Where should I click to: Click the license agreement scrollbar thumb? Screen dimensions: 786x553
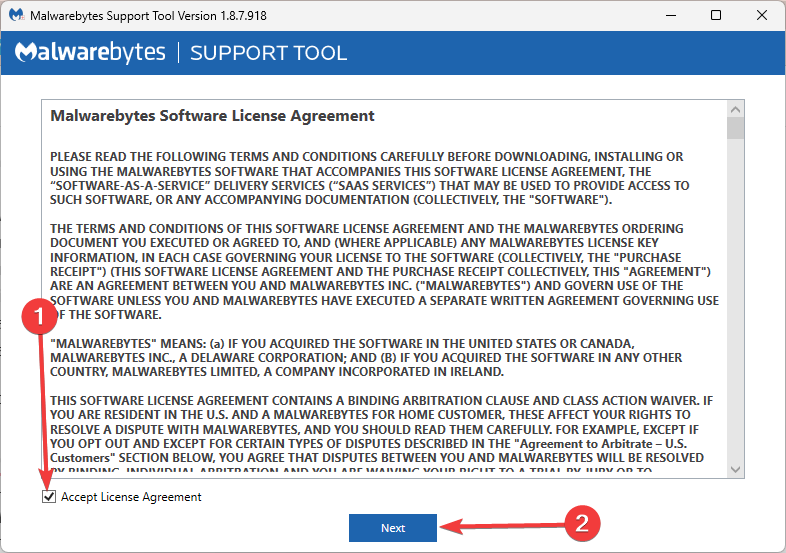click(x=735, y=128)
